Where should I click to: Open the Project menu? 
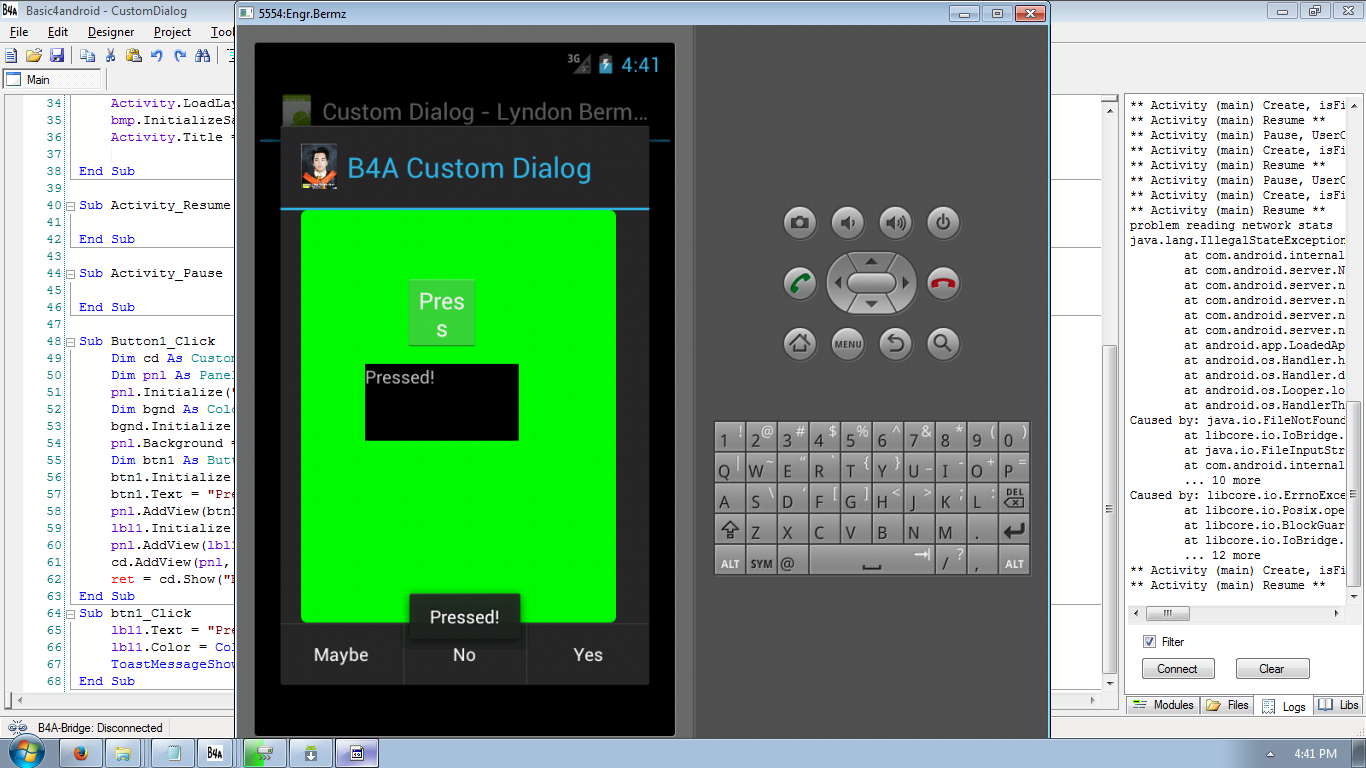click(x=172, y=32)
